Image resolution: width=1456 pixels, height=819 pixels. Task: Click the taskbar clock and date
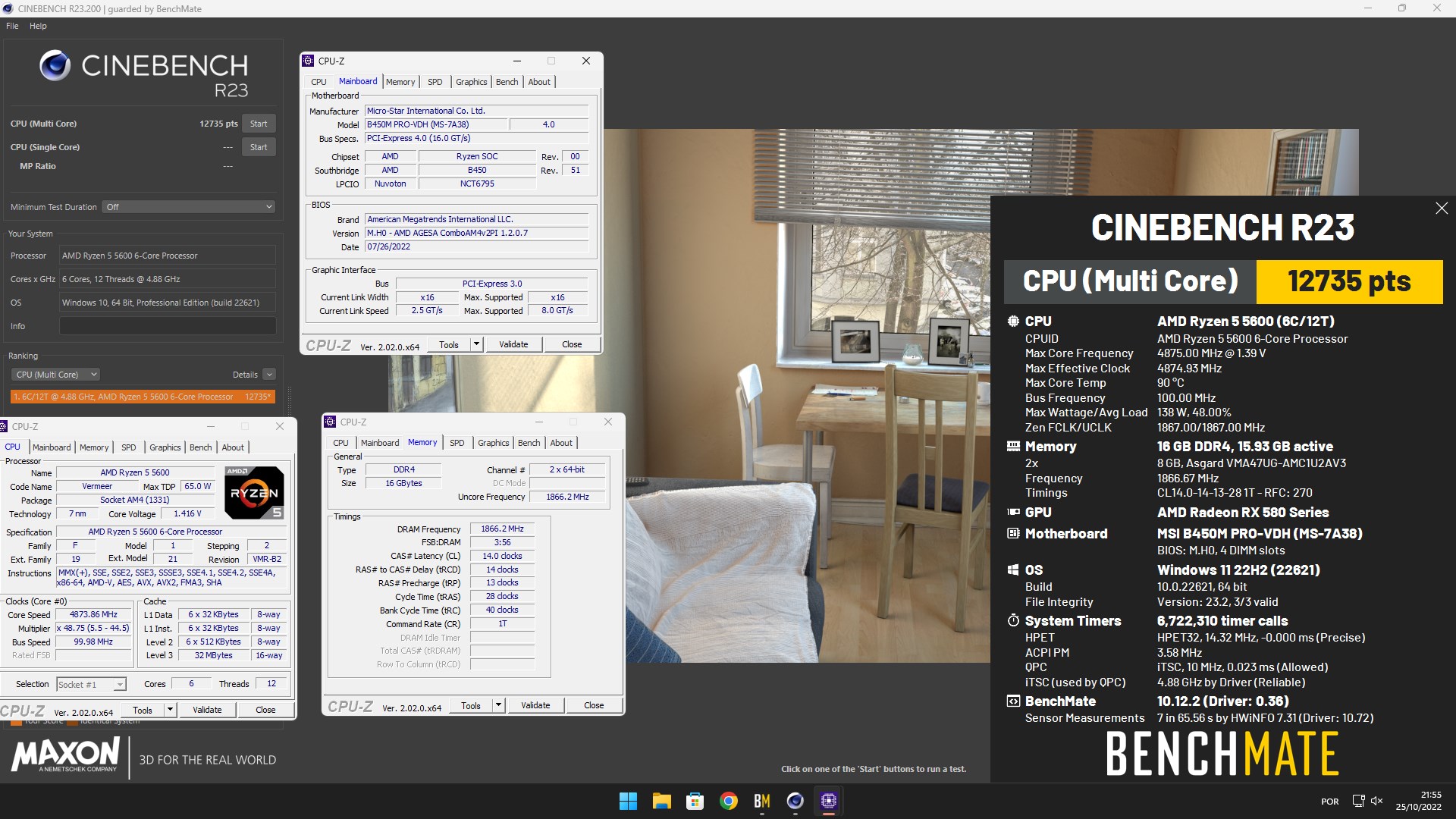pyautogui.click(x=1419, y=801)
